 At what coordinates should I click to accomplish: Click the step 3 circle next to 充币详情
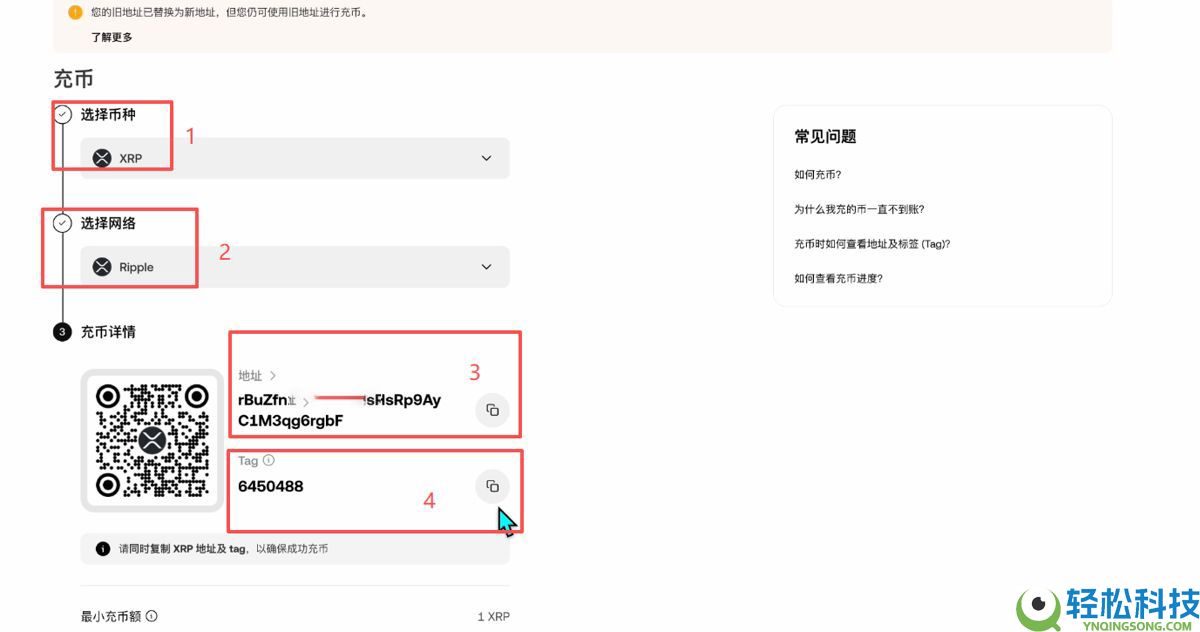(x=62, y=331)
